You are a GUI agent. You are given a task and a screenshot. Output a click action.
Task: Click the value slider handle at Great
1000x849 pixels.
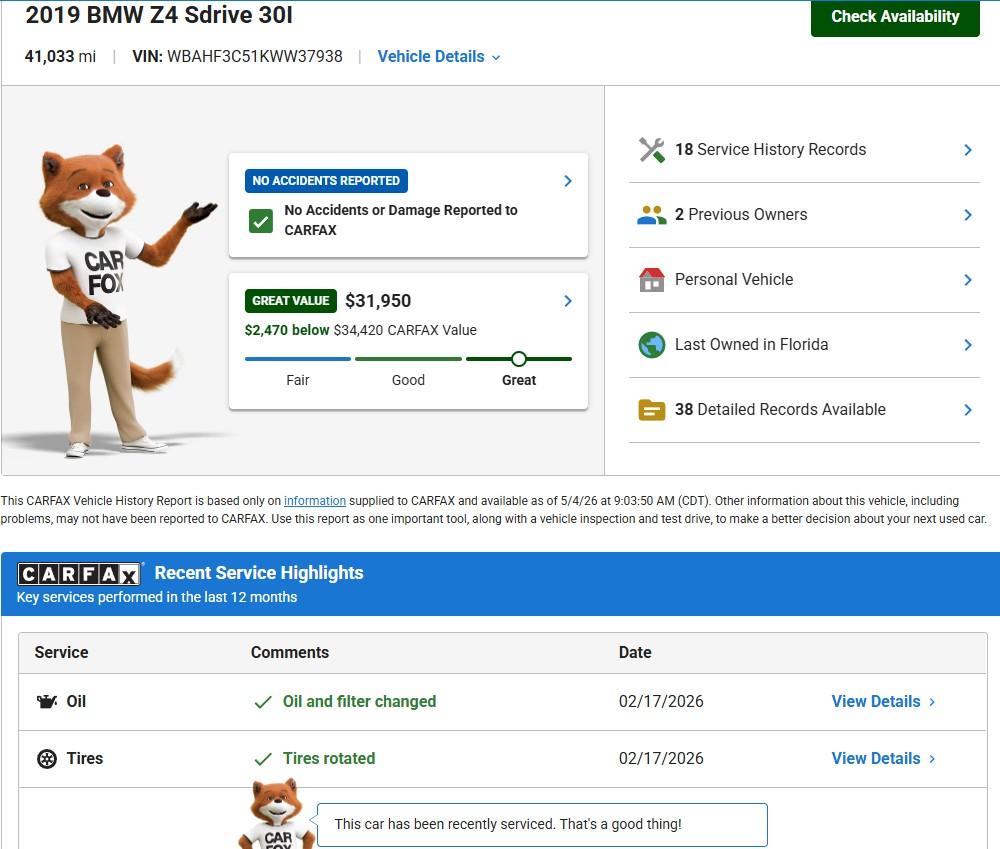(519, 359)
